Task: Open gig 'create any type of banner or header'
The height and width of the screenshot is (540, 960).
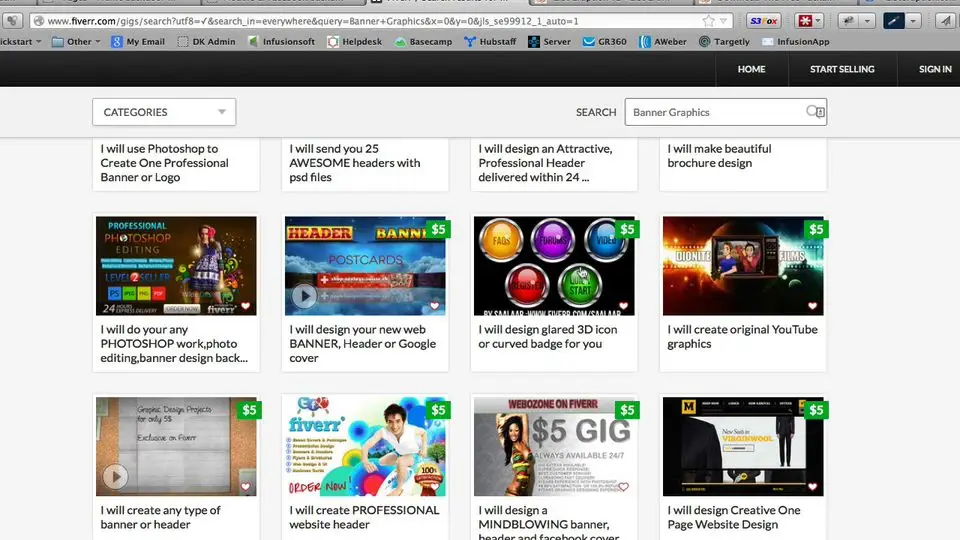Action: [160, 517]
